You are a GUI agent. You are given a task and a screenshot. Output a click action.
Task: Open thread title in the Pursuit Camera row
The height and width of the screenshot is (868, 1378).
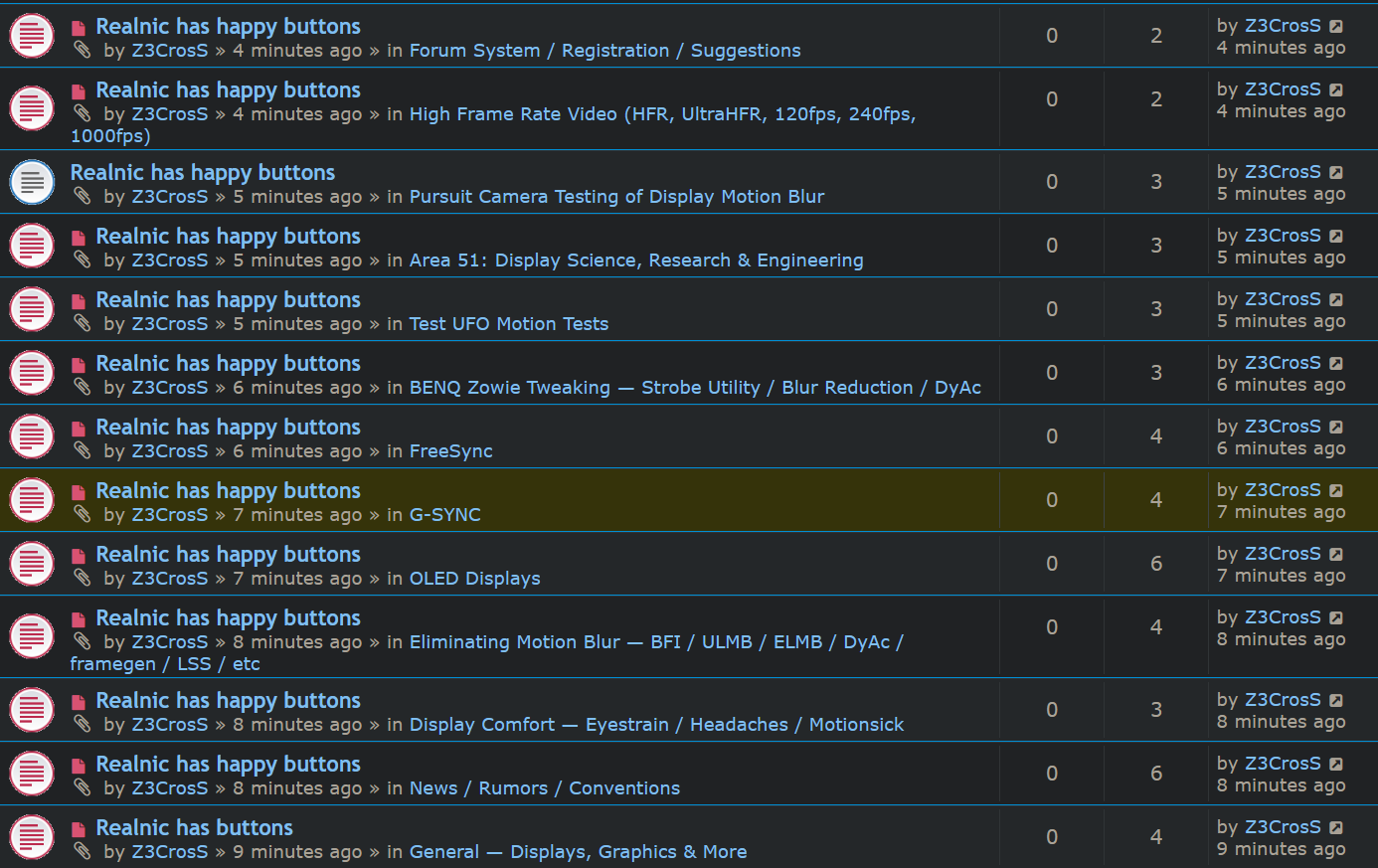pos(202,172)
